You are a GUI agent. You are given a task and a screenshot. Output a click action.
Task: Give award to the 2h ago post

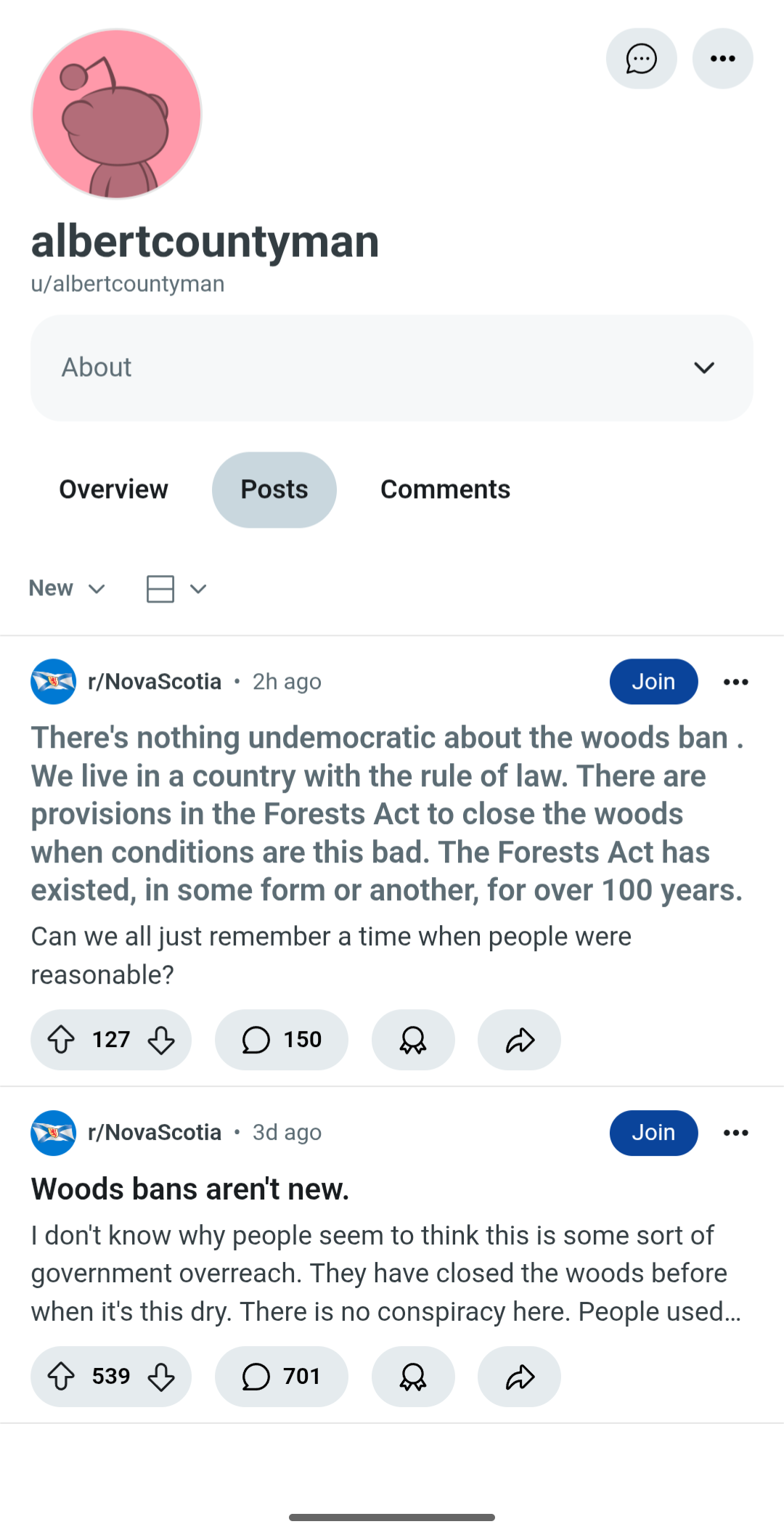(413, 1040)
